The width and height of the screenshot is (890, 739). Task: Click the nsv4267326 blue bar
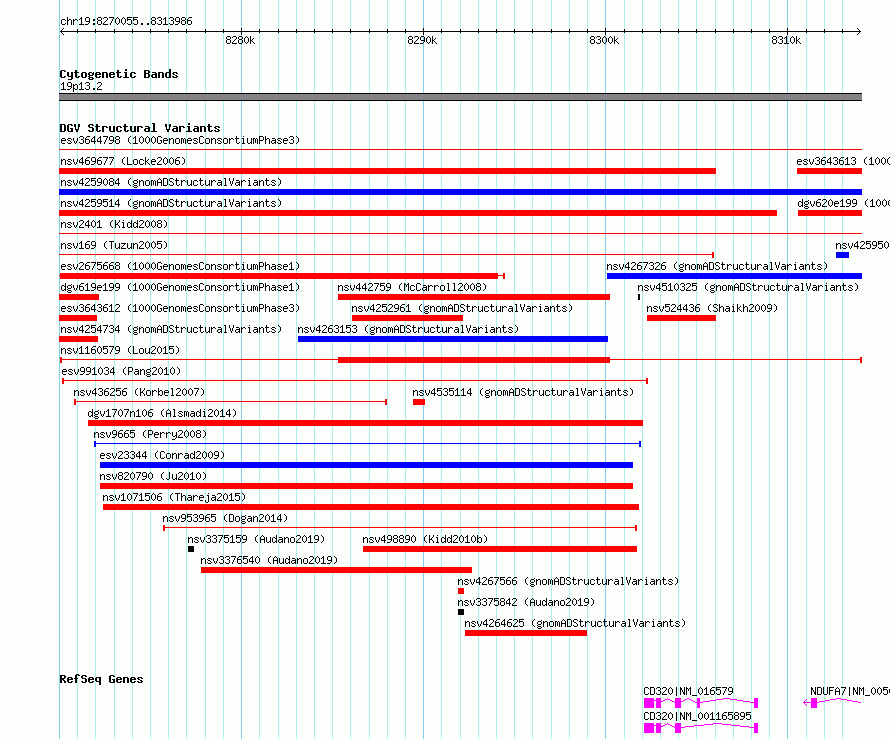click(734, 276)
